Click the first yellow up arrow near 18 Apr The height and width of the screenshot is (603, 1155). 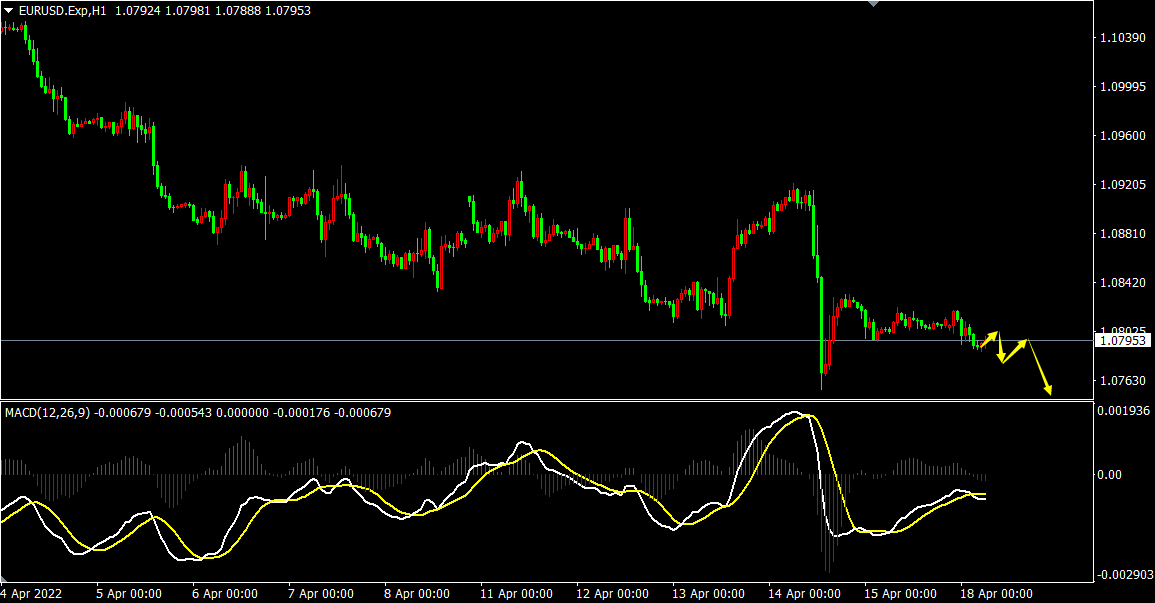(988, 337)
